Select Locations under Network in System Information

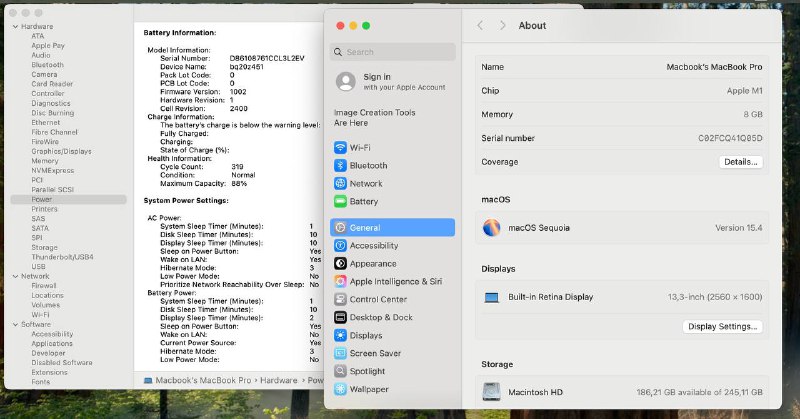pyautogui.click(x=47, y=295)
